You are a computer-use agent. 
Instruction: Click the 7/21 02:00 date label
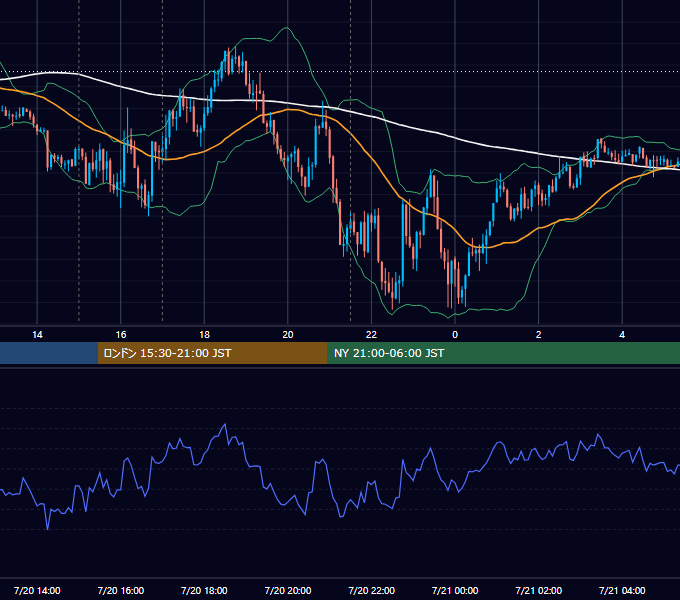point(539,590)
